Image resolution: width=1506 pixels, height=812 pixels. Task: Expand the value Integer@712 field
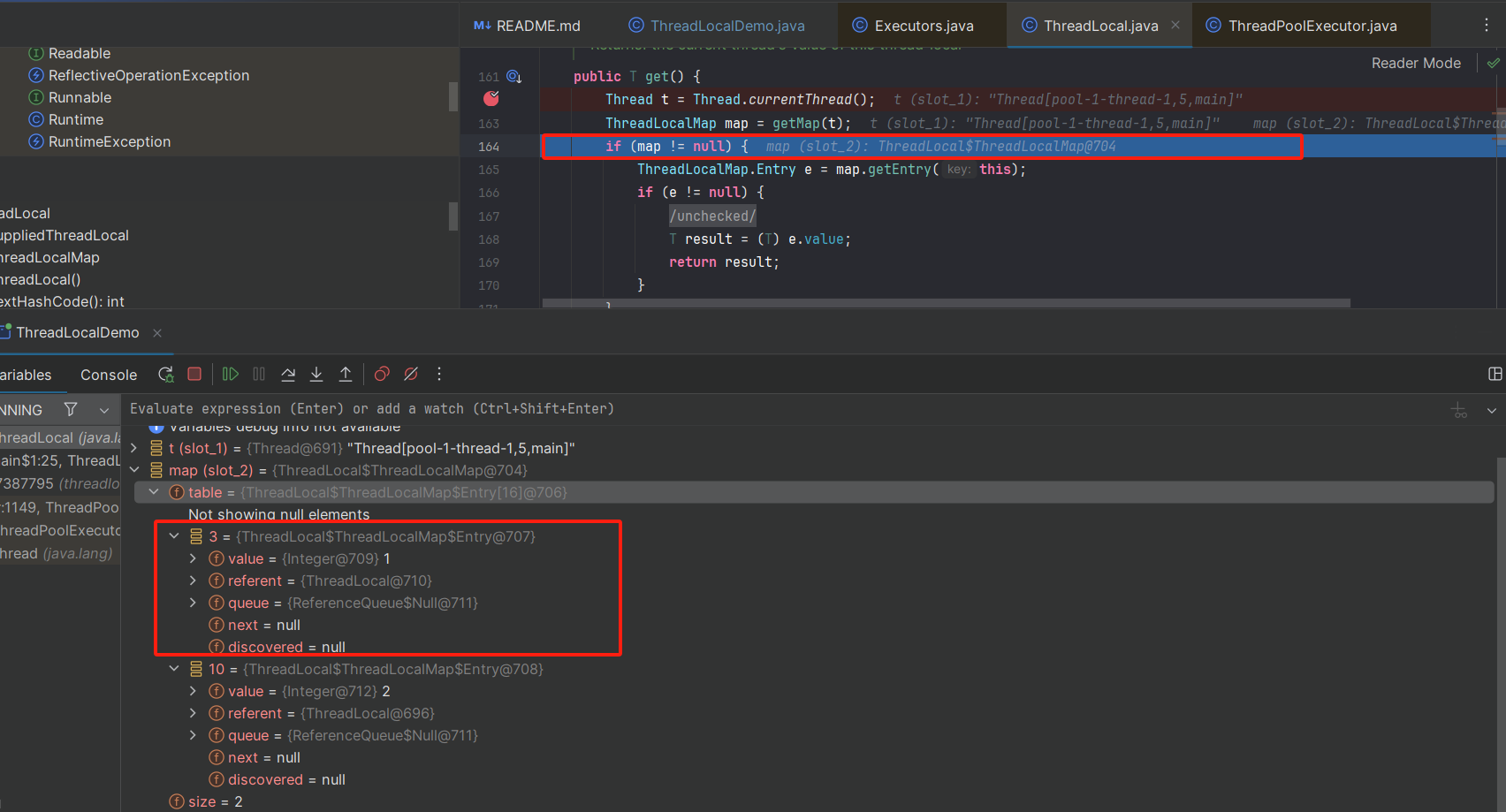point(193,691)
